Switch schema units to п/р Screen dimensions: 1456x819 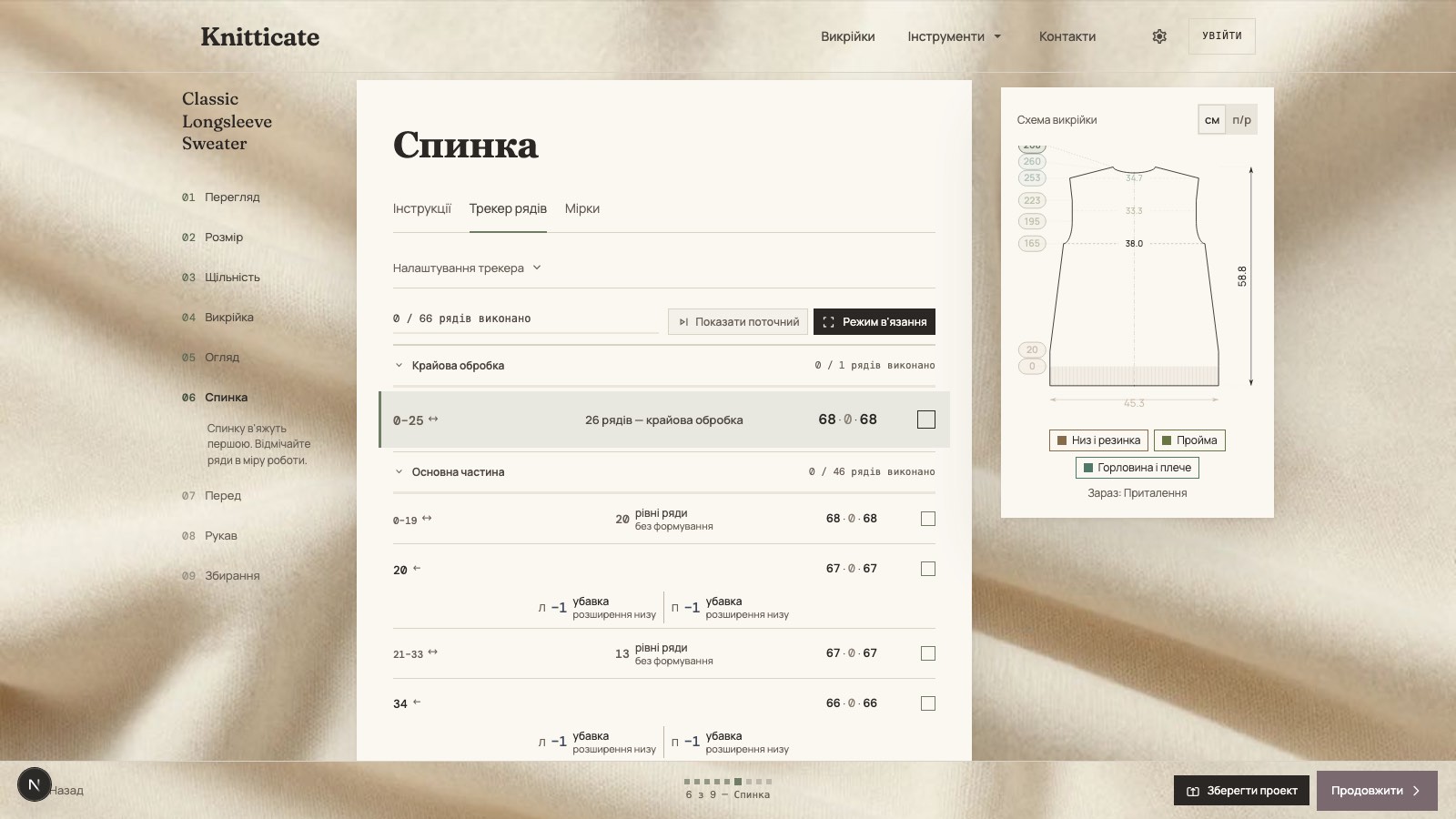point(1241,119)
